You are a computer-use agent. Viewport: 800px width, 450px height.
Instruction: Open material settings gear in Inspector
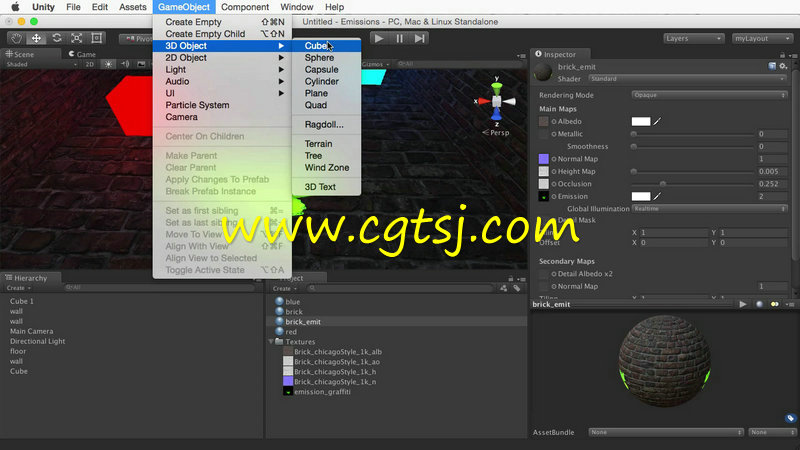coord(783,66)
